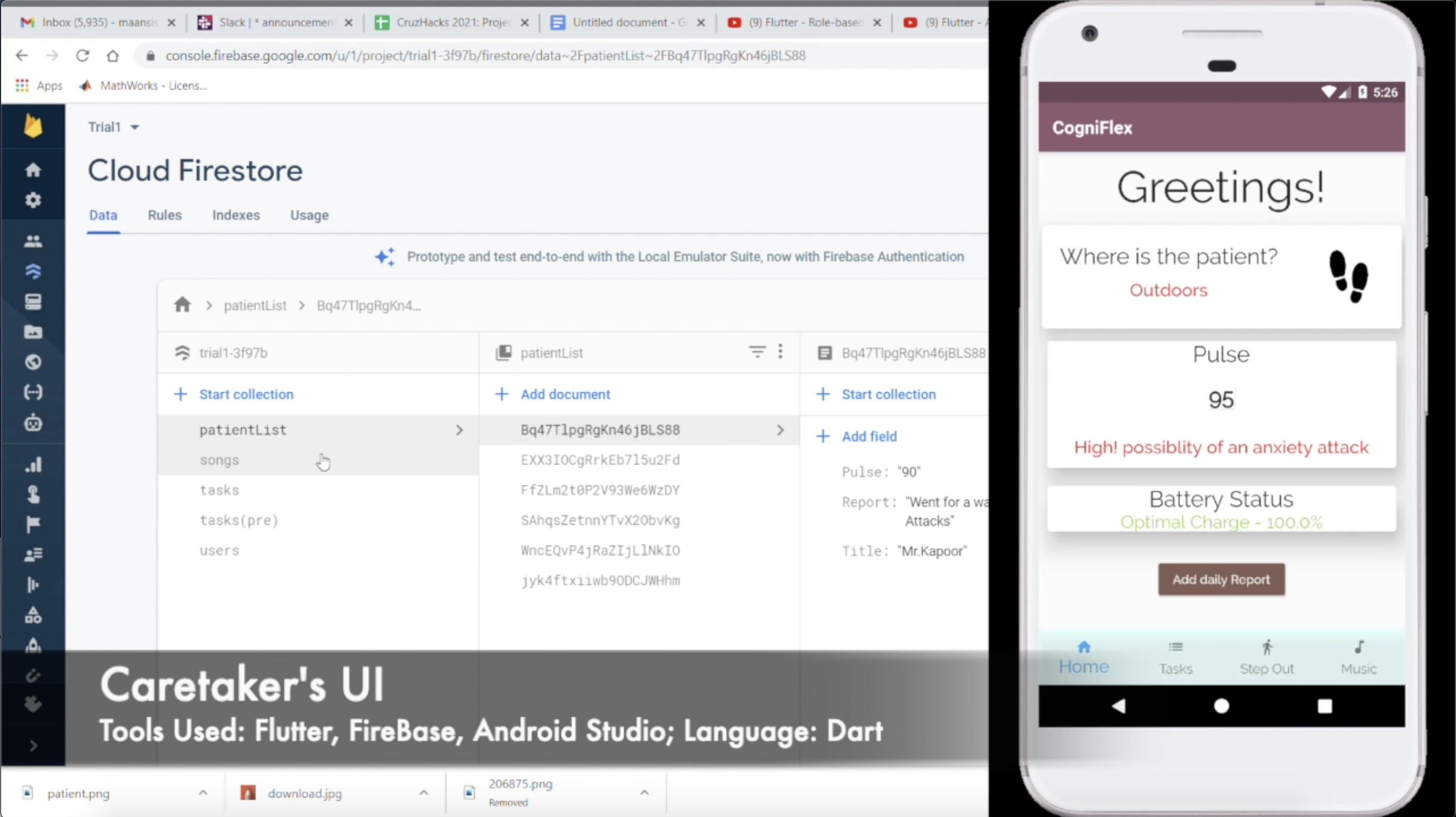
Task: Tap Step Out tab in phone app
Action: click(x=1267, y=657)
